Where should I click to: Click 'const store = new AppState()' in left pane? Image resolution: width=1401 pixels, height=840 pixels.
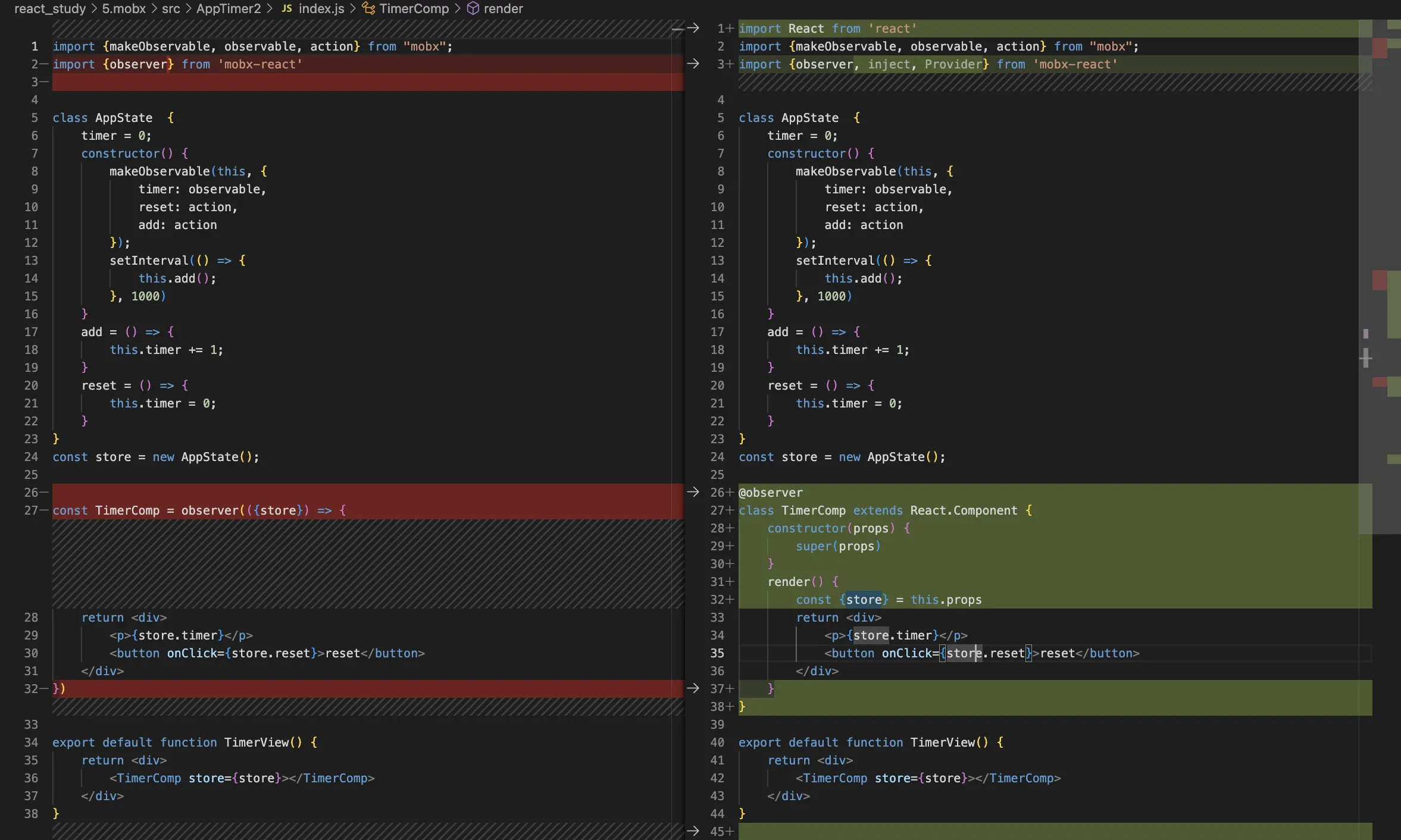(x=156, y=457)
